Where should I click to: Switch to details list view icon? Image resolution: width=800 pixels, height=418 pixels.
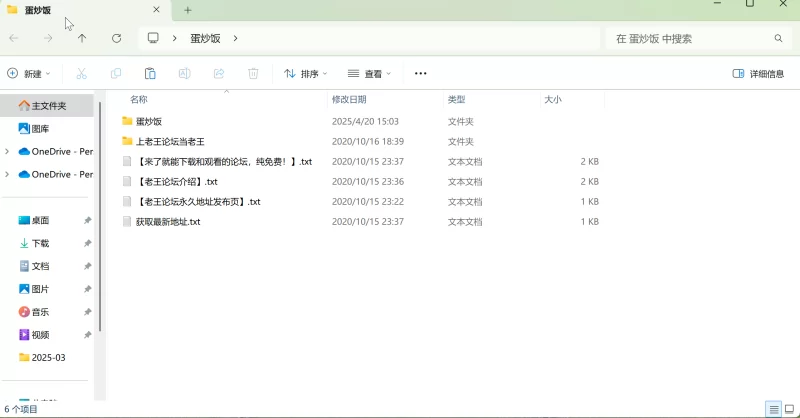(773, 409)
